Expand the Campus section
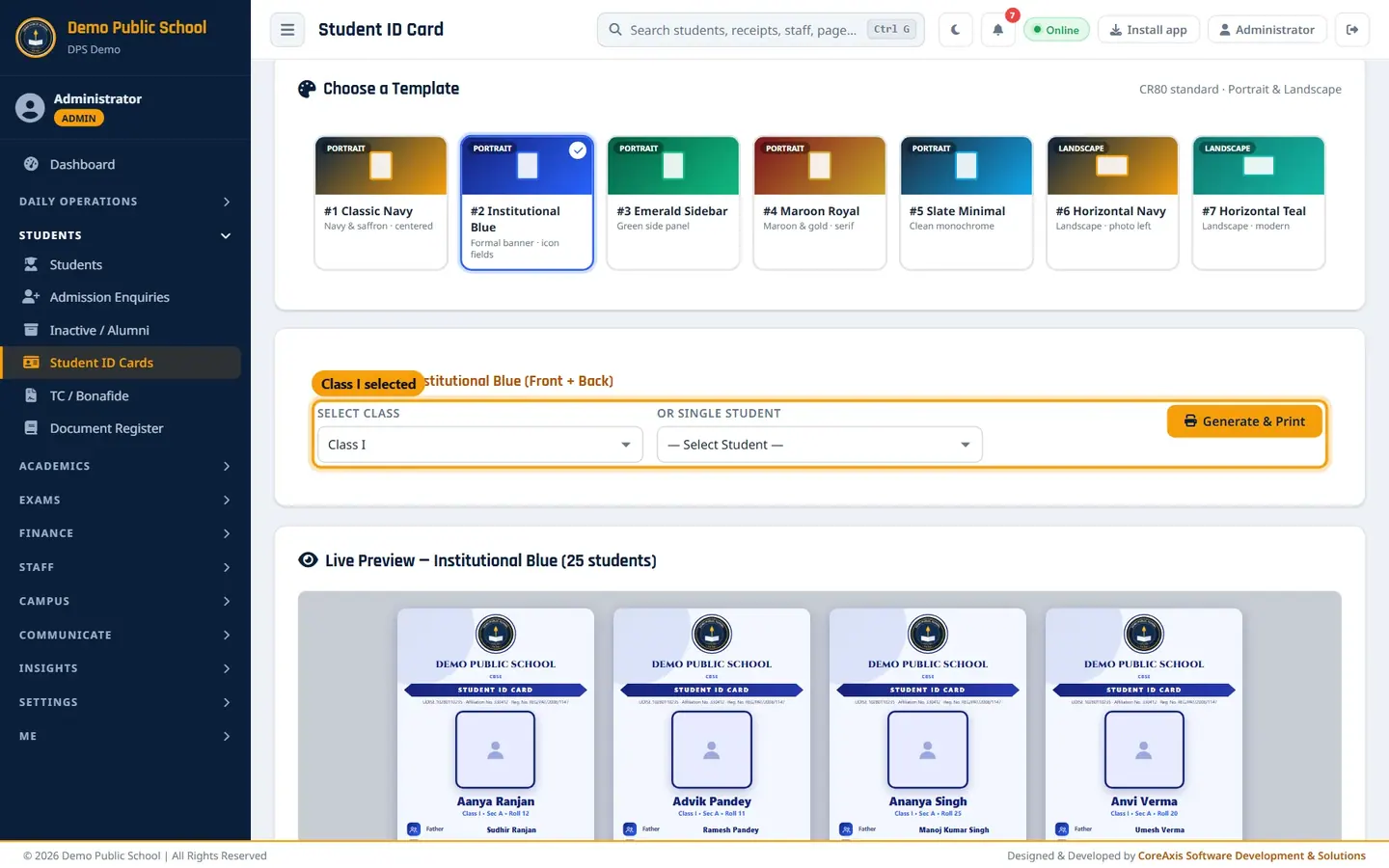 point(125,601)
